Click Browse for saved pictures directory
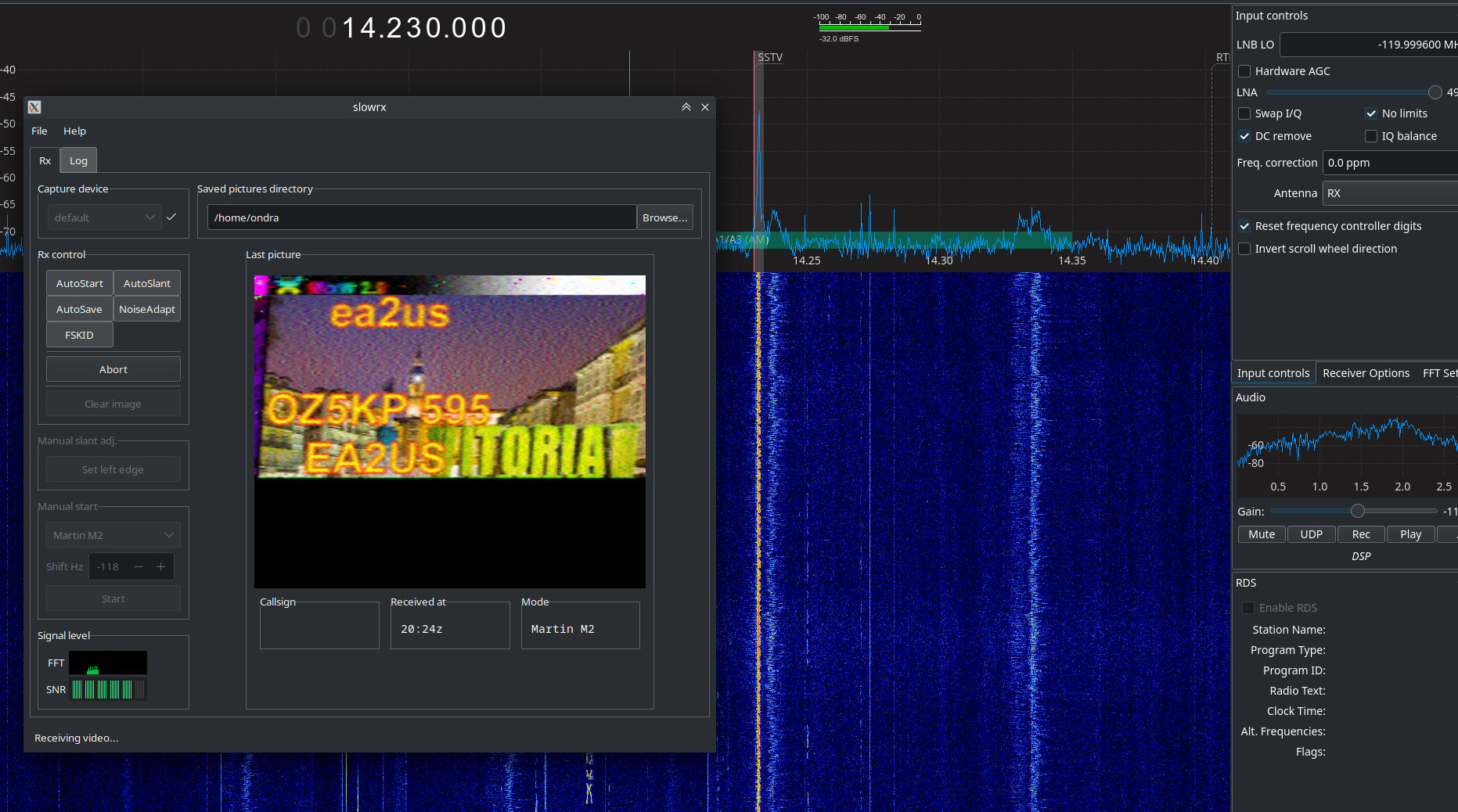Viewport: 1458px width, 812px height. coord(664,217)
